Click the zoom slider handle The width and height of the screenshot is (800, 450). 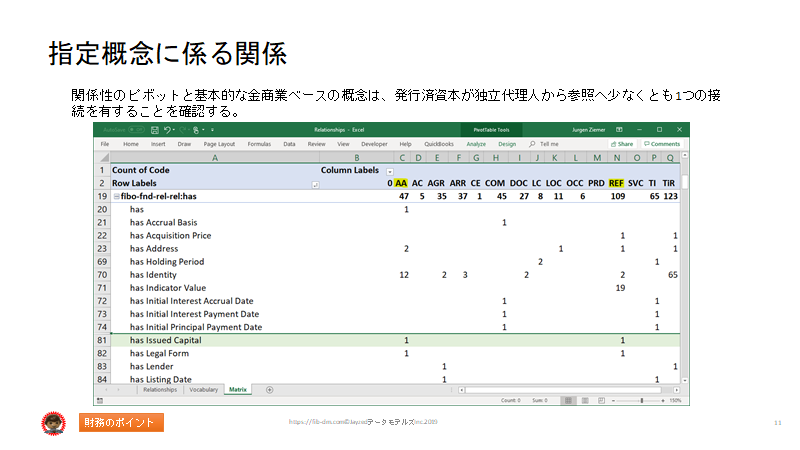tap(642, 401)
